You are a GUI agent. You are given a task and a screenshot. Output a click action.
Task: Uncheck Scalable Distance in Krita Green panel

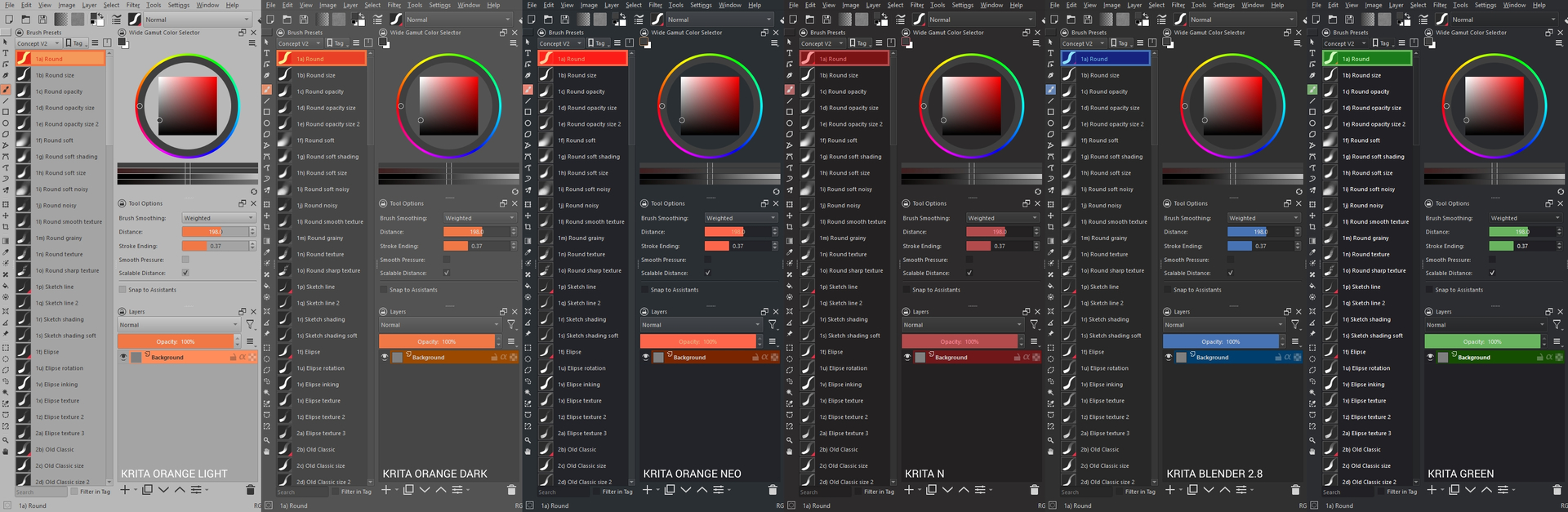pyautogui.click(x=1492, y=273)
